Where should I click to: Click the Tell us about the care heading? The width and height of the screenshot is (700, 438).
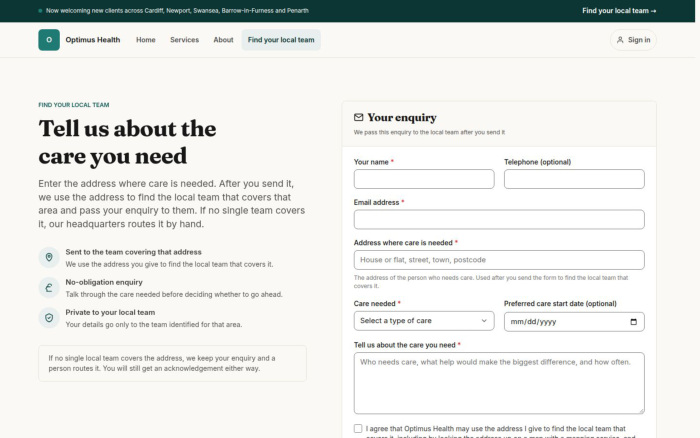tap(127, 142)
